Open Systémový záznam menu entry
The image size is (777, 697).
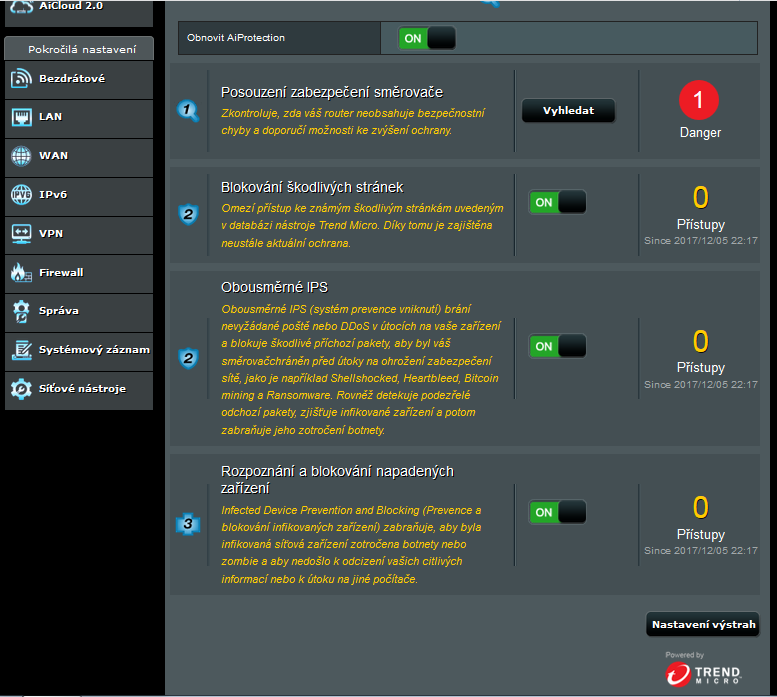(x=79, y=350)
